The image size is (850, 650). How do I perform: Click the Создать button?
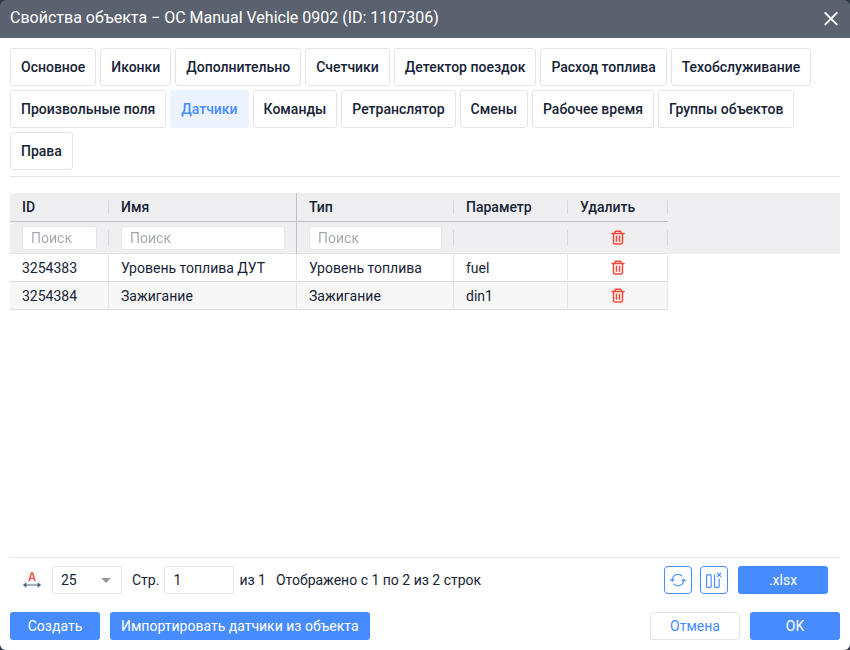pyautogui.click(x=55, y=626)
